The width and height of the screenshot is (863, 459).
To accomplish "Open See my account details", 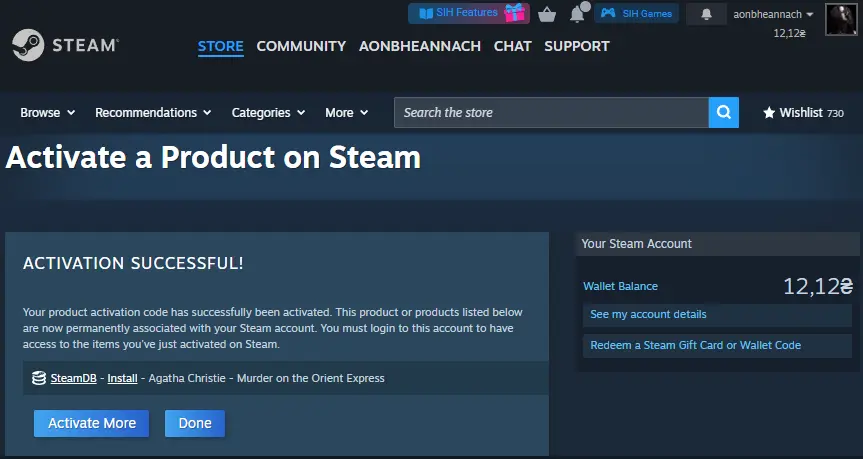I will (717, 315).
